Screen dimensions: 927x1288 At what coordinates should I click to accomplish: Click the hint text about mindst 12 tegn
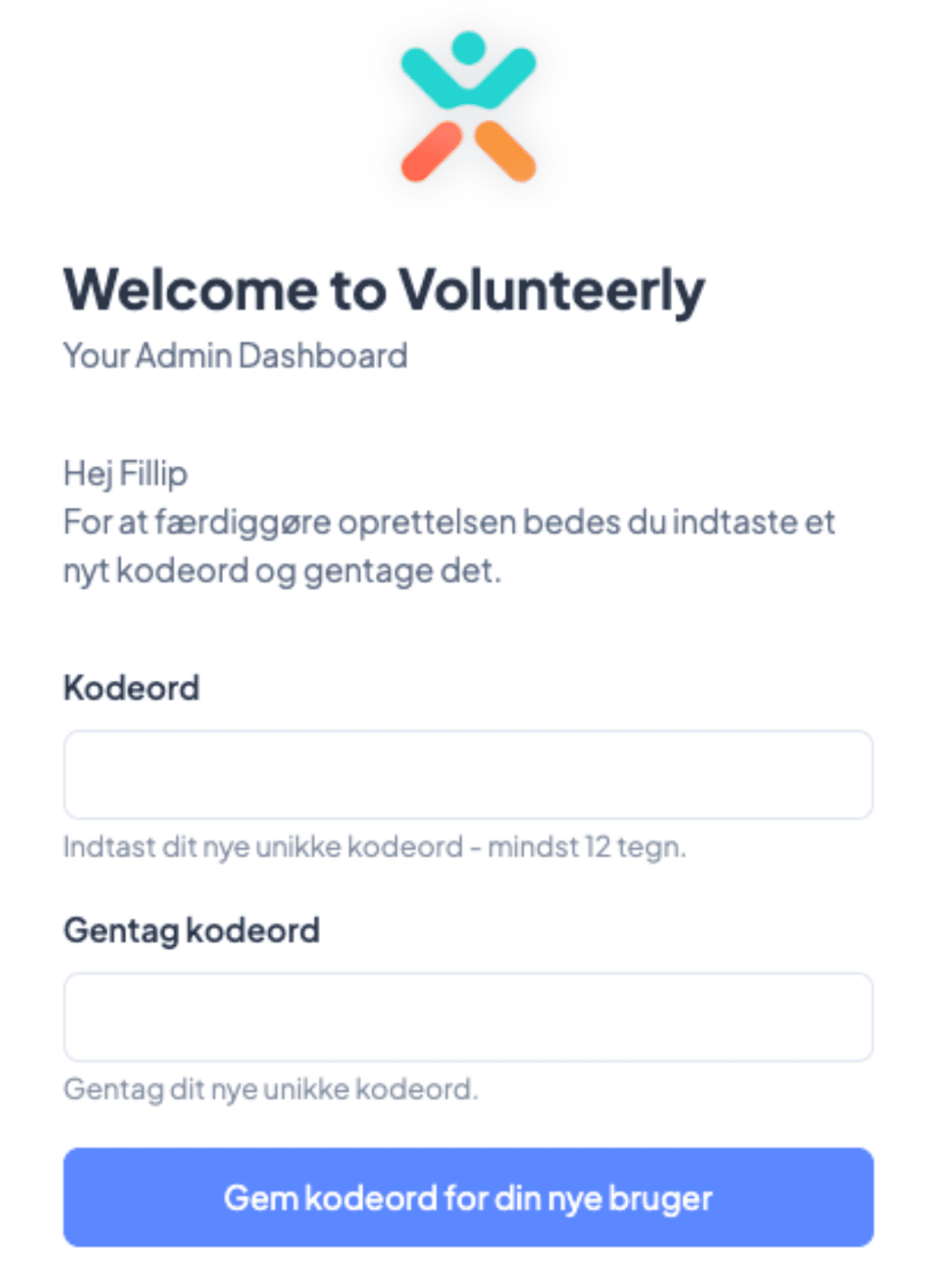pos(374,847)
